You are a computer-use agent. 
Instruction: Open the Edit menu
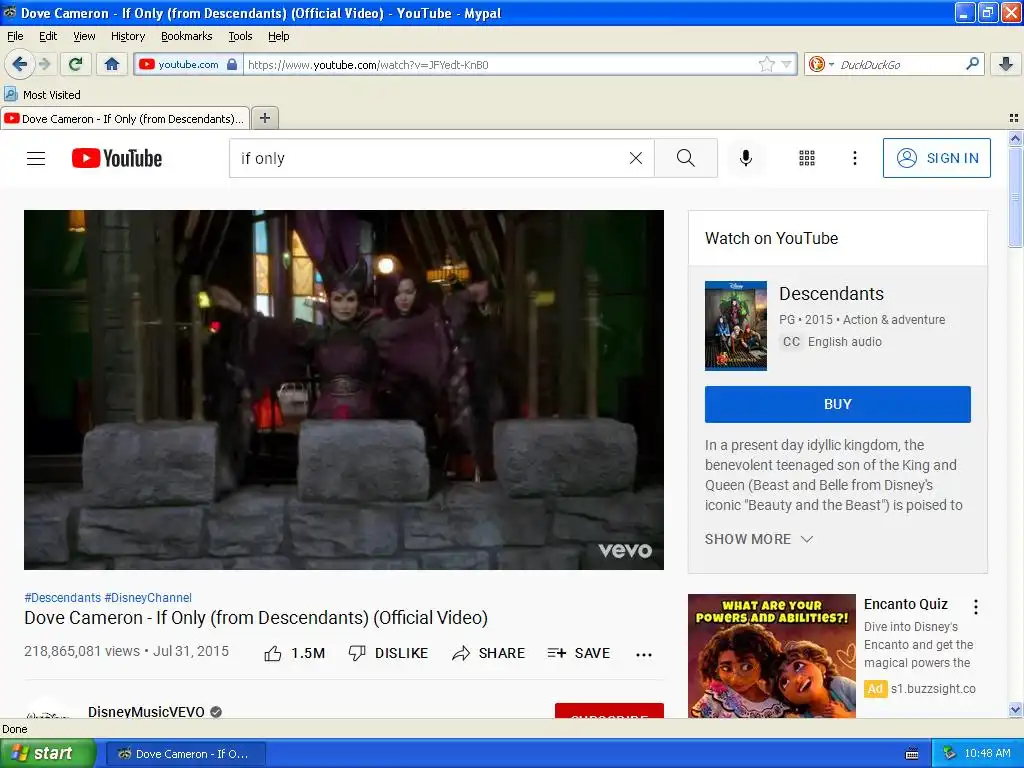[x=48, y=36]
